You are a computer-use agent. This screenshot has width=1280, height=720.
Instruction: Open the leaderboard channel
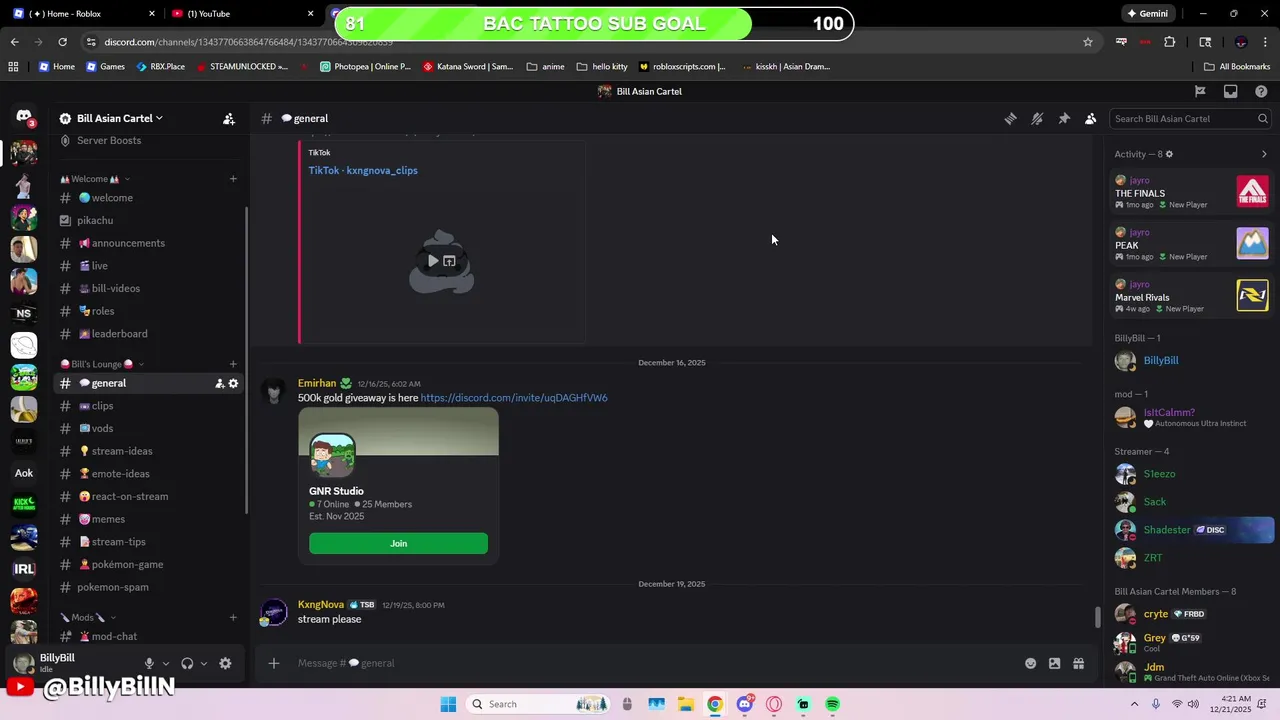pyautogui.click(x=148, y=334)
